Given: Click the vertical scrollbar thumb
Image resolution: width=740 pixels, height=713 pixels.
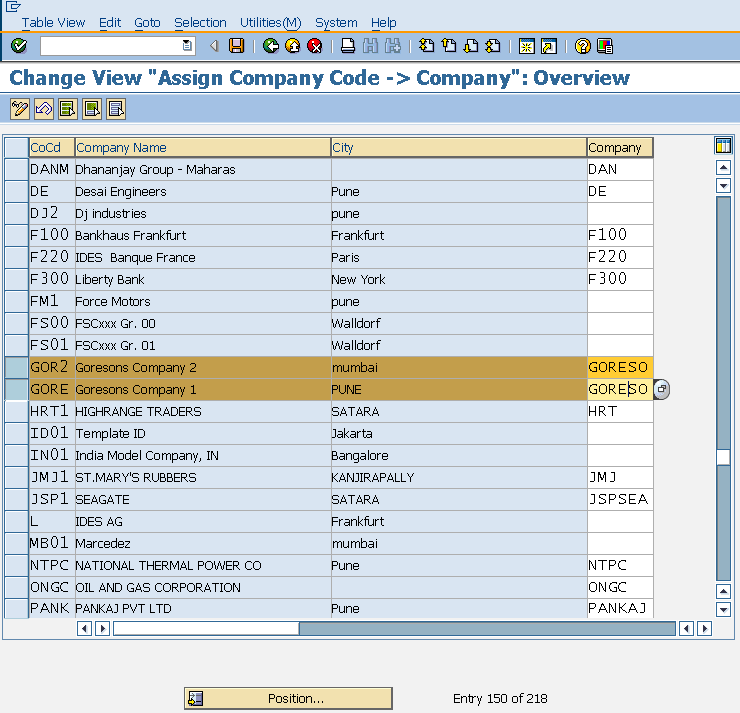Looking at the screenshot, I should (x=723, y=457).
